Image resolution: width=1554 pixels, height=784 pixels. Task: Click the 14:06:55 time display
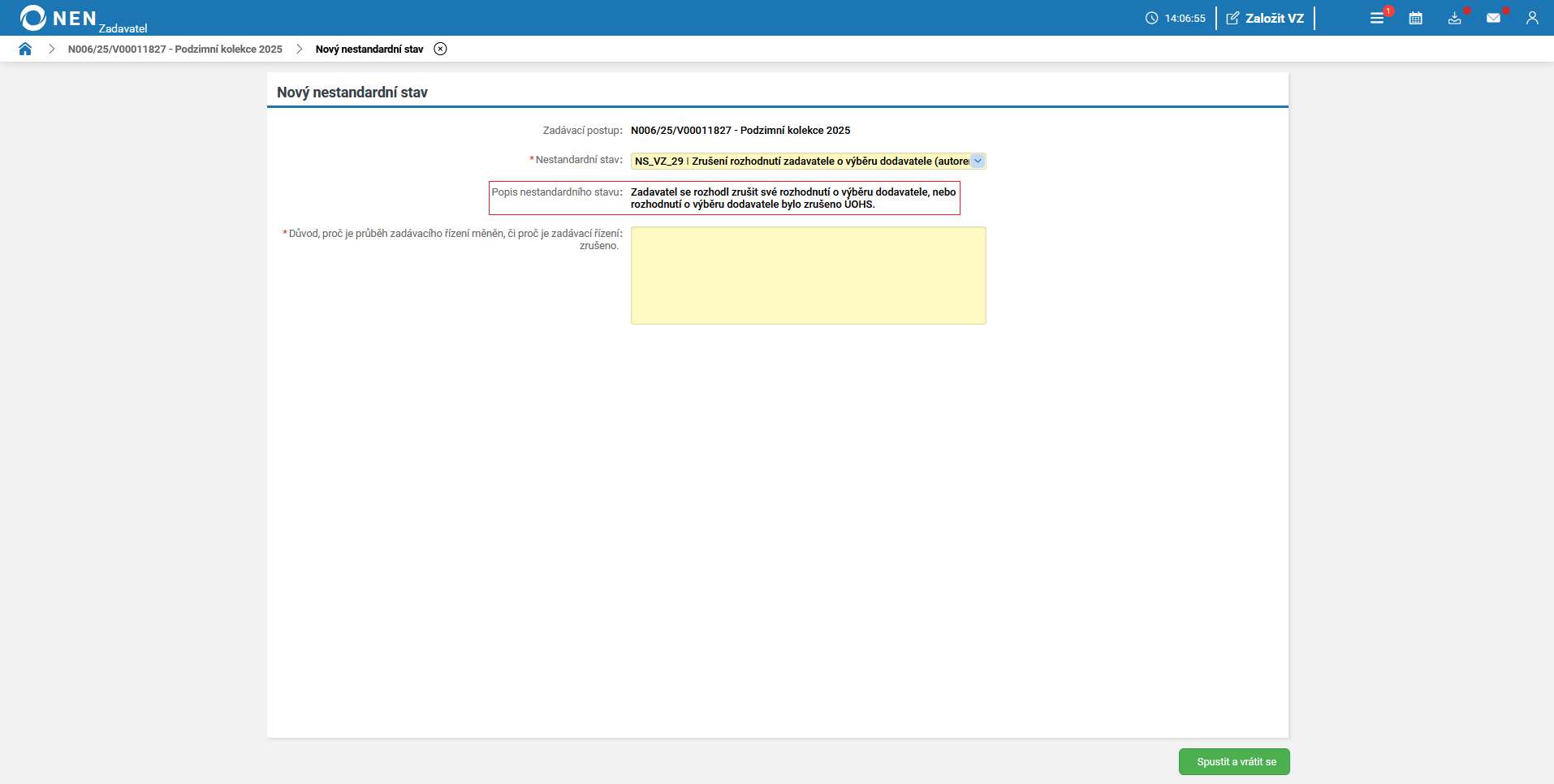tap(1185, 18)
